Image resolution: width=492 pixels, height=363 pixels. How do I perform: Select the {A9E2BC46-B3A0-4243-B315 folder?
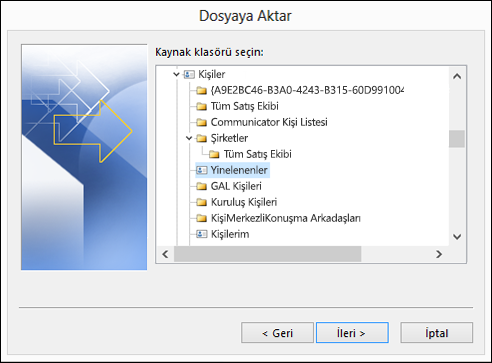pyautogui.click(x=307, y=90)
